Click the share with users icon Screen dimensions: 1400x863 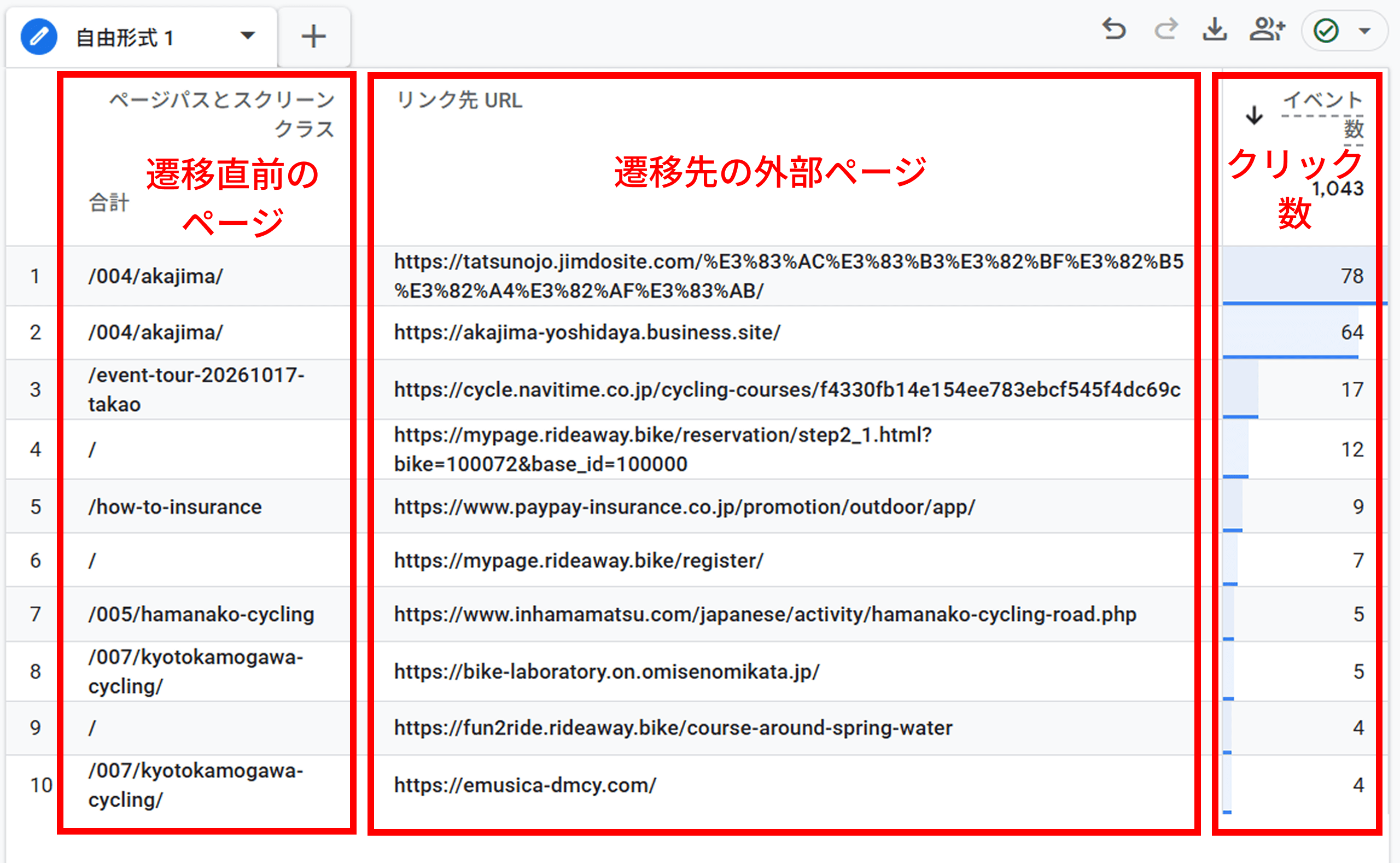tap(1268, 30)
